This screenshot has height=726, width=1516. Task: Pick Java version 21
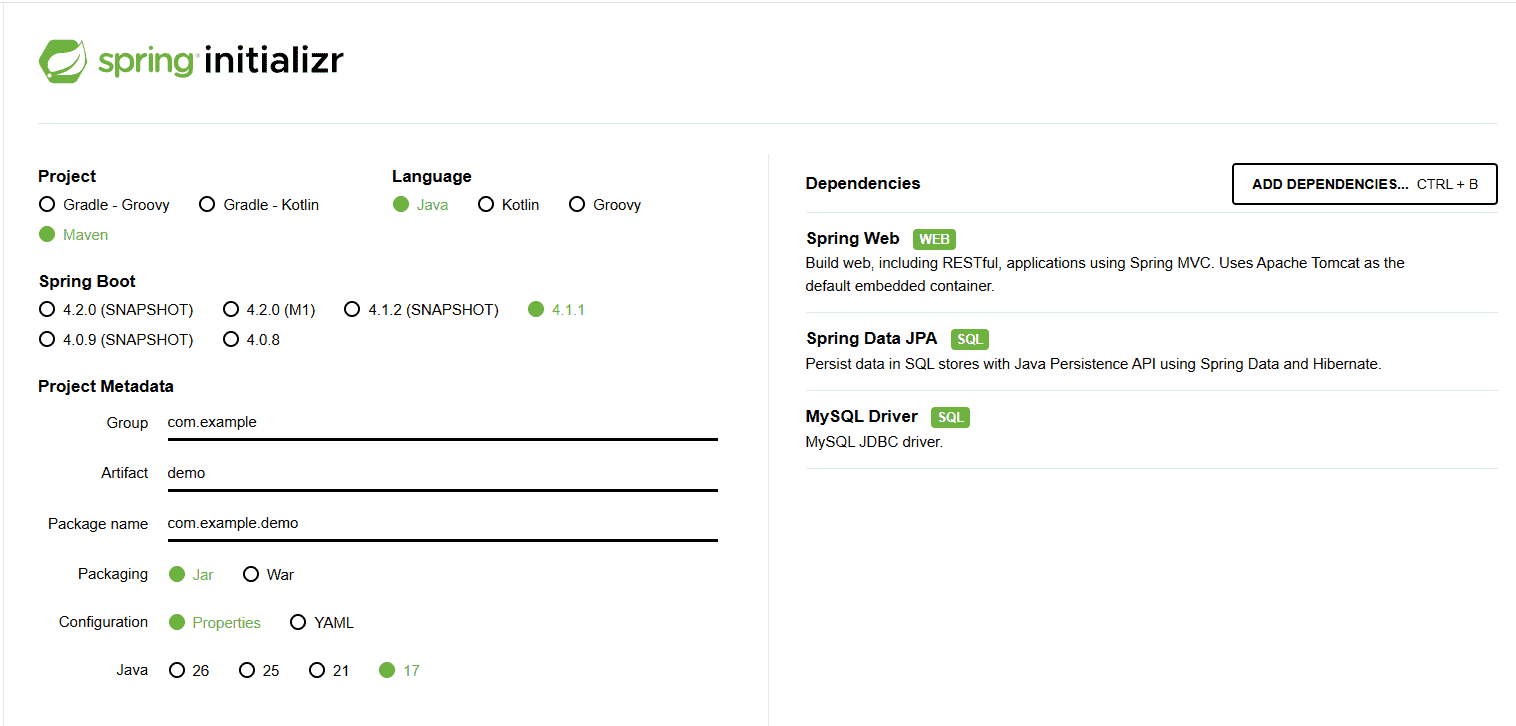[x=329, y=671]
